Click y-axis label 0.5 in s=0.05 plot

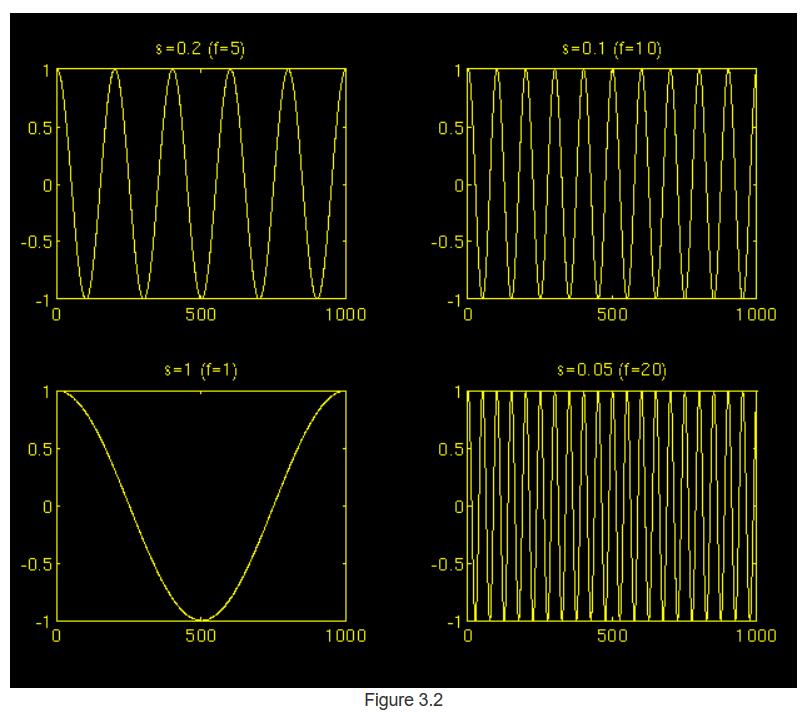[x=451, y=449]
